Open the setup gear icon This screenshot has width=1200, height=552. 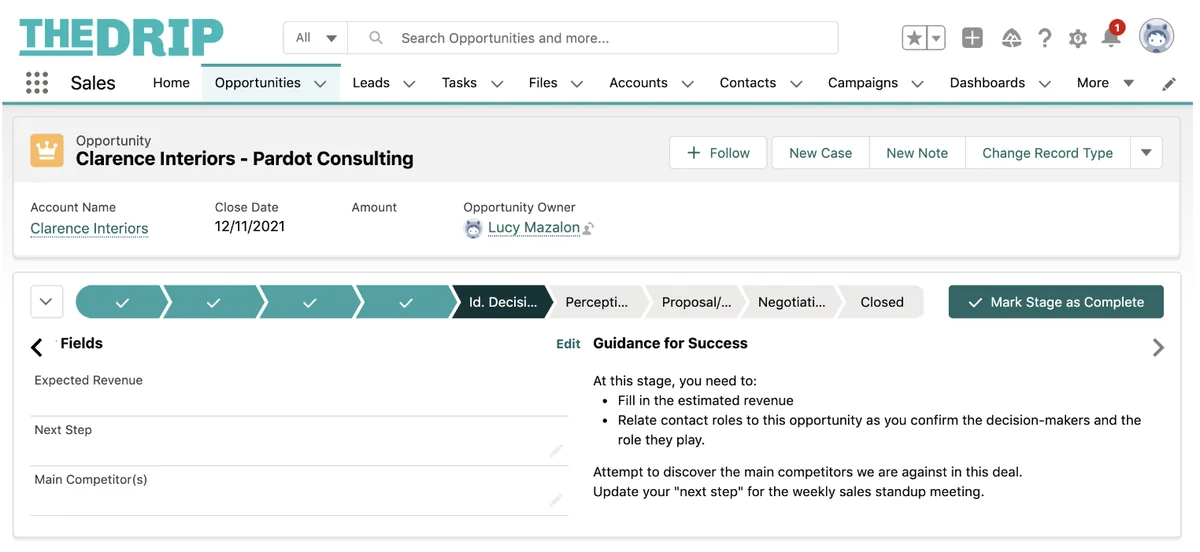tap(1078, 39)
